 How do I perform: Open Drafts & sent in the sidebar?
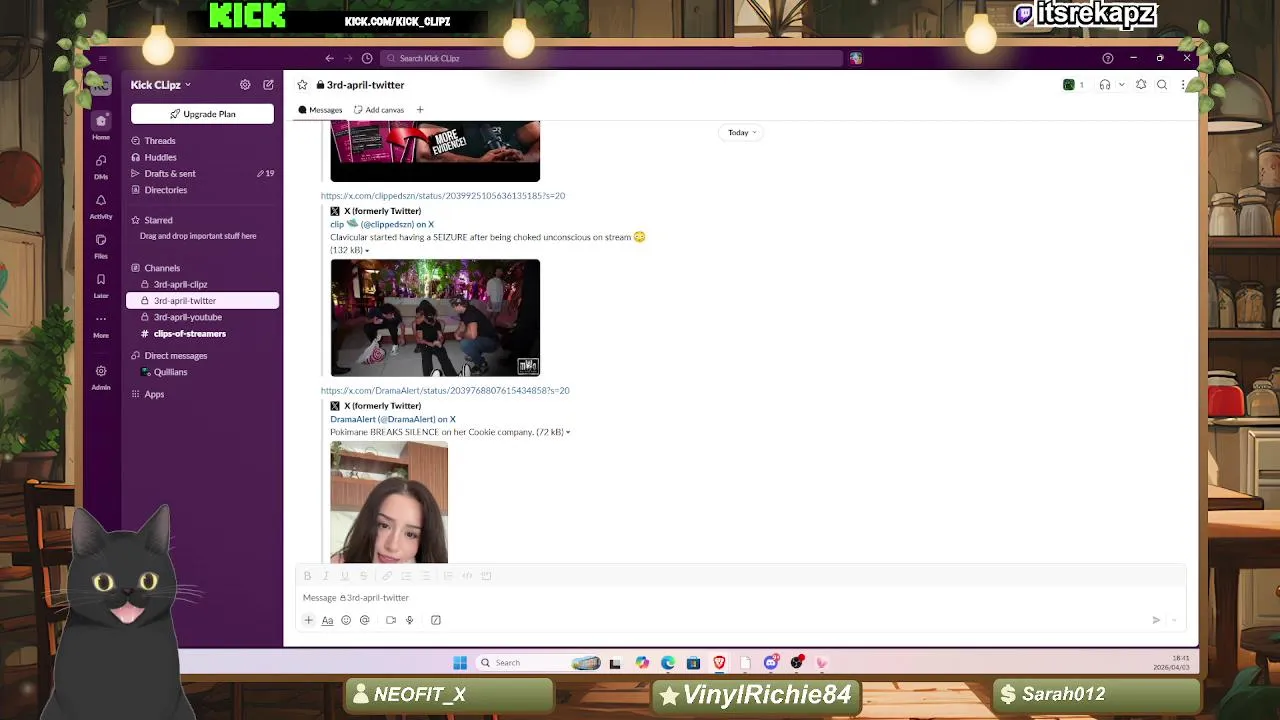click(202, 174)
